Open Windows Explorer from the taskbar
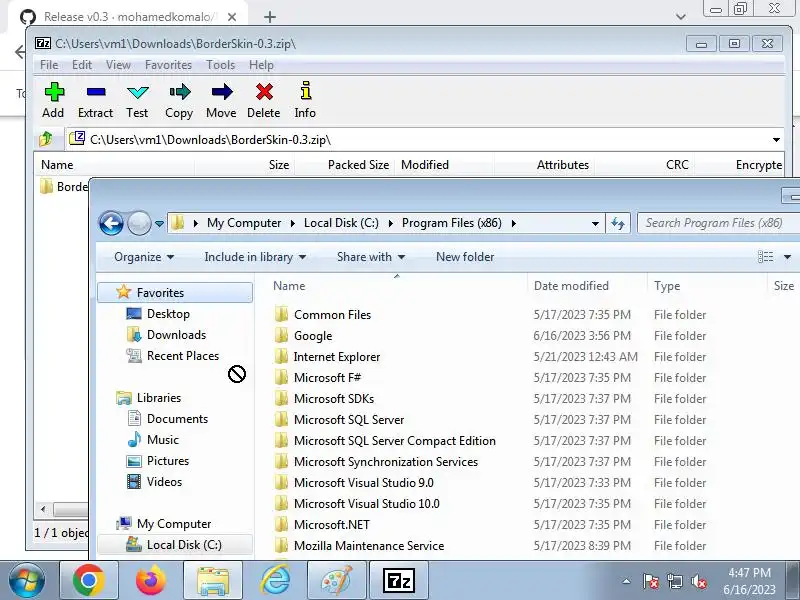 [x=213, y=580]
